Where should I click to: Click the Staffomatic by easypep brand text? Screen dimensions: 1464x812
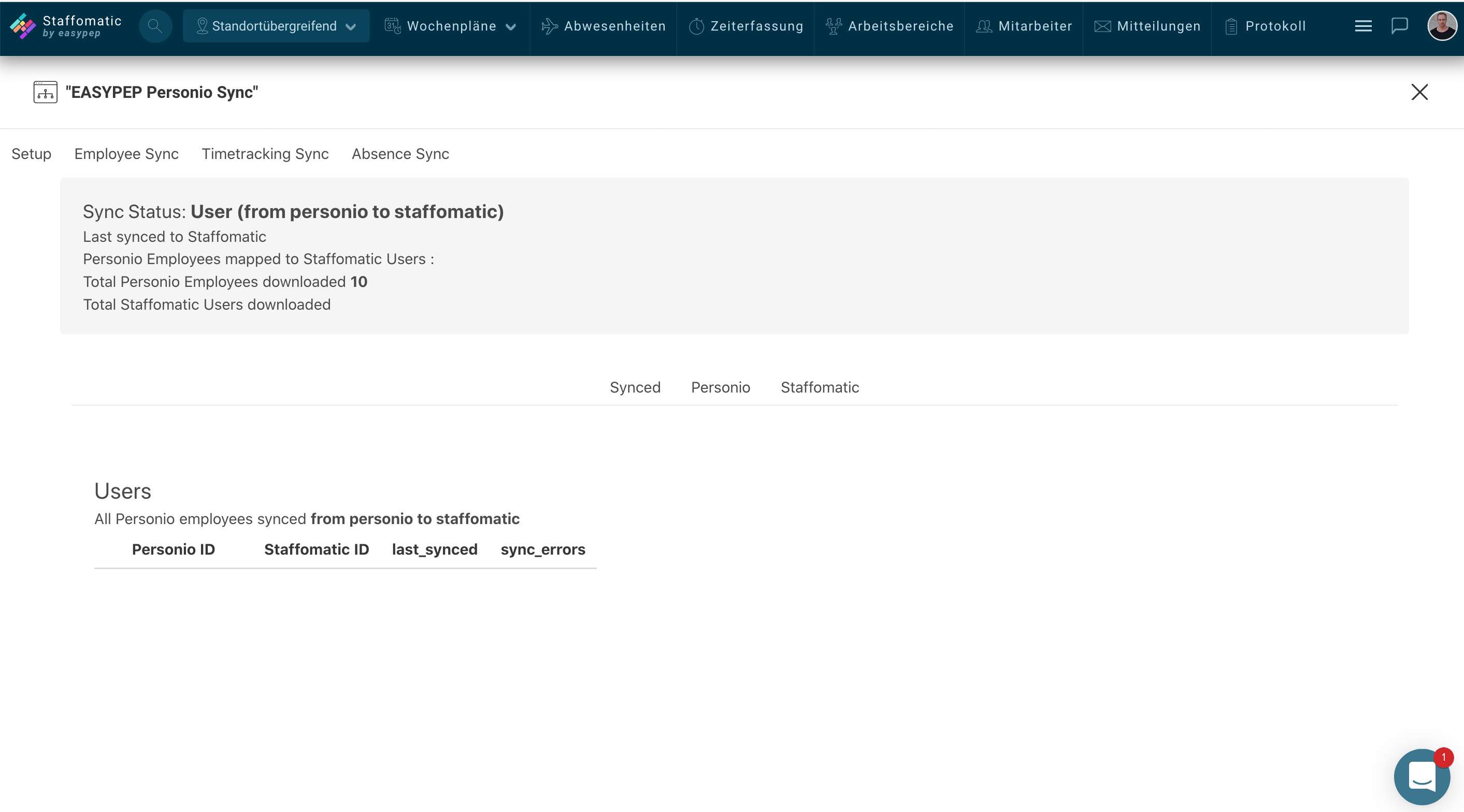click(x=82, y=26)
